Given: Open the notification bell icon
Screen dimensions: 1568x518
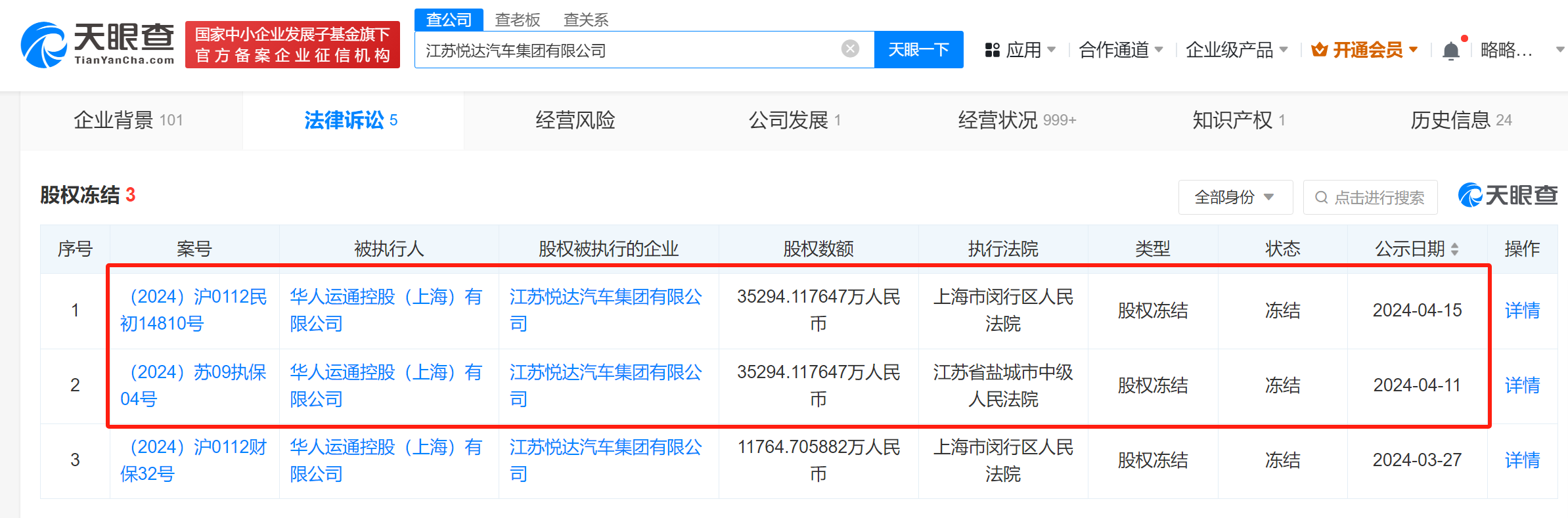Looking at the screenshot, I should 1450,51.
